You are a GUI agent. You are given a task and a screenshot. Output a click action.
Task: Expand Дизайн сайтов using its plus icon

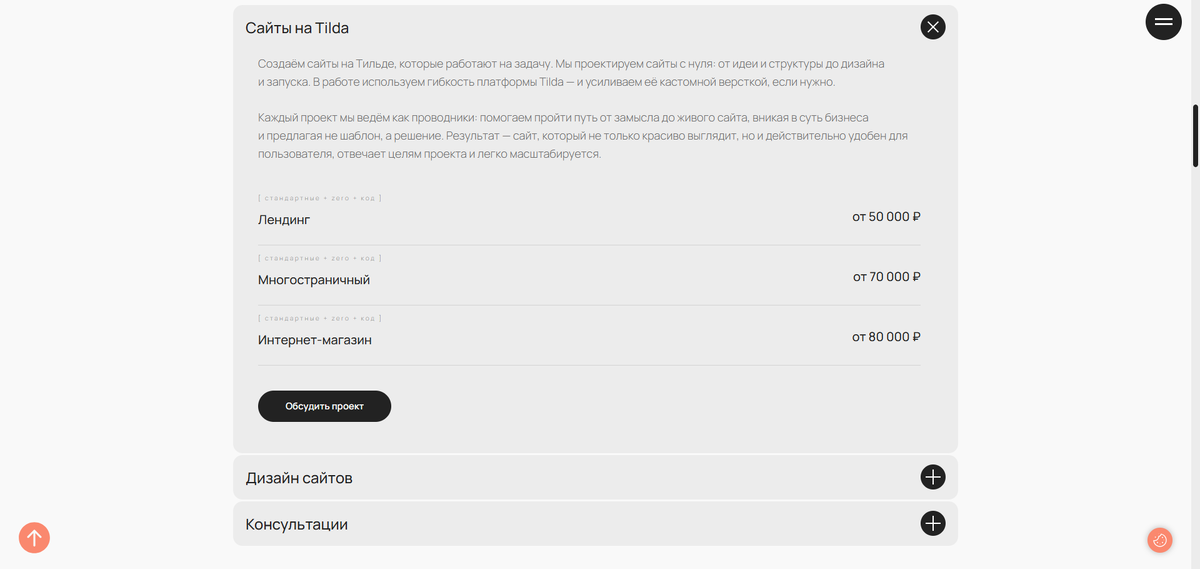tap(933, 477)
